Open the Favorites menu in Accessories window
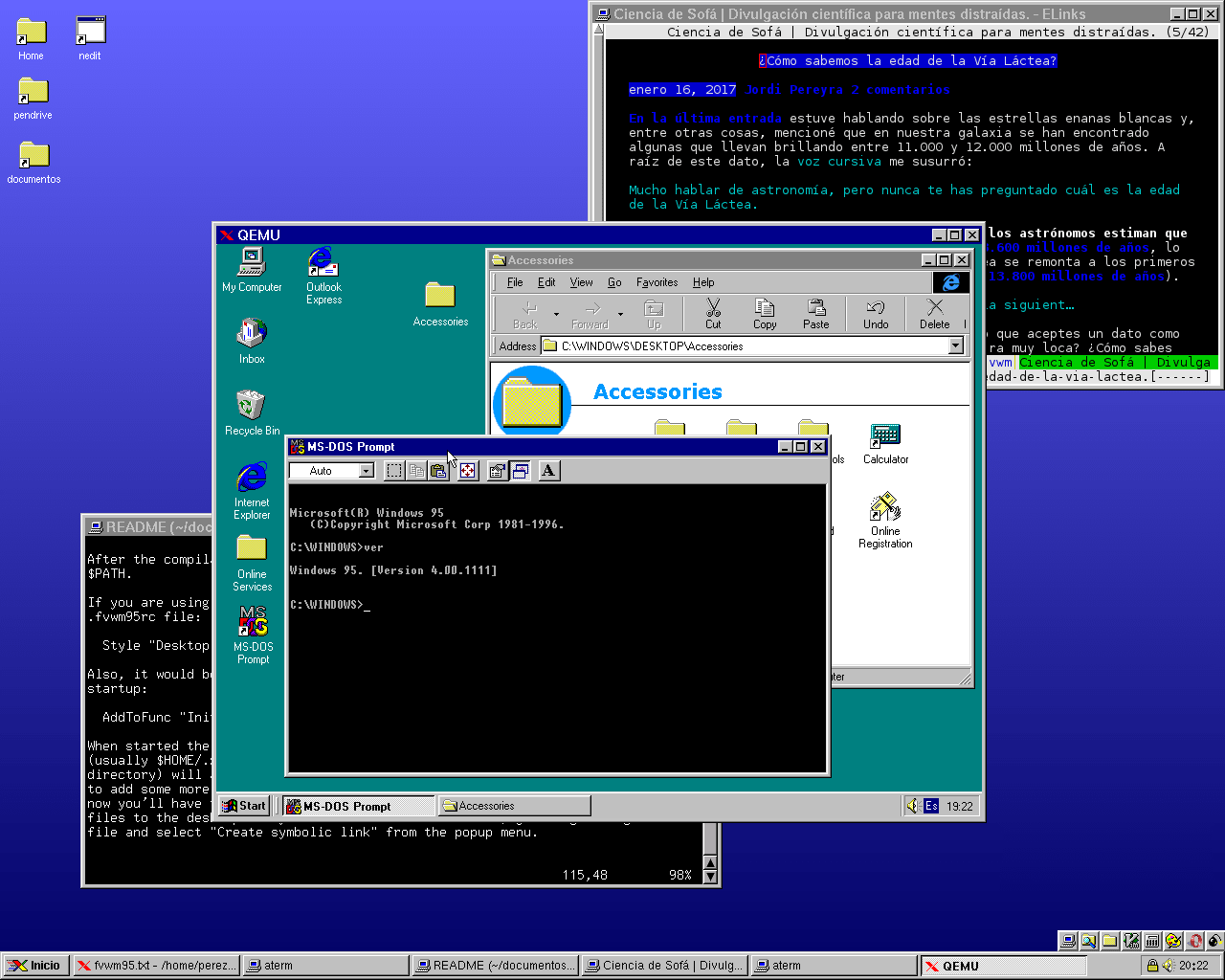Viewport: 1225px width, 980px height. [x=657, y=282]
